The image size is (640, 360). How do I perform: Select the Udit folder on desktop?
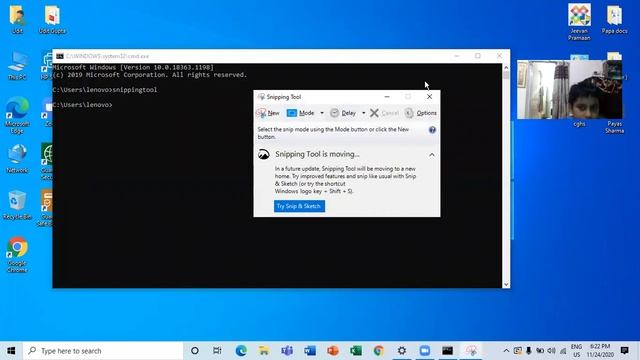pyautogui.click(x=17, y=19)
